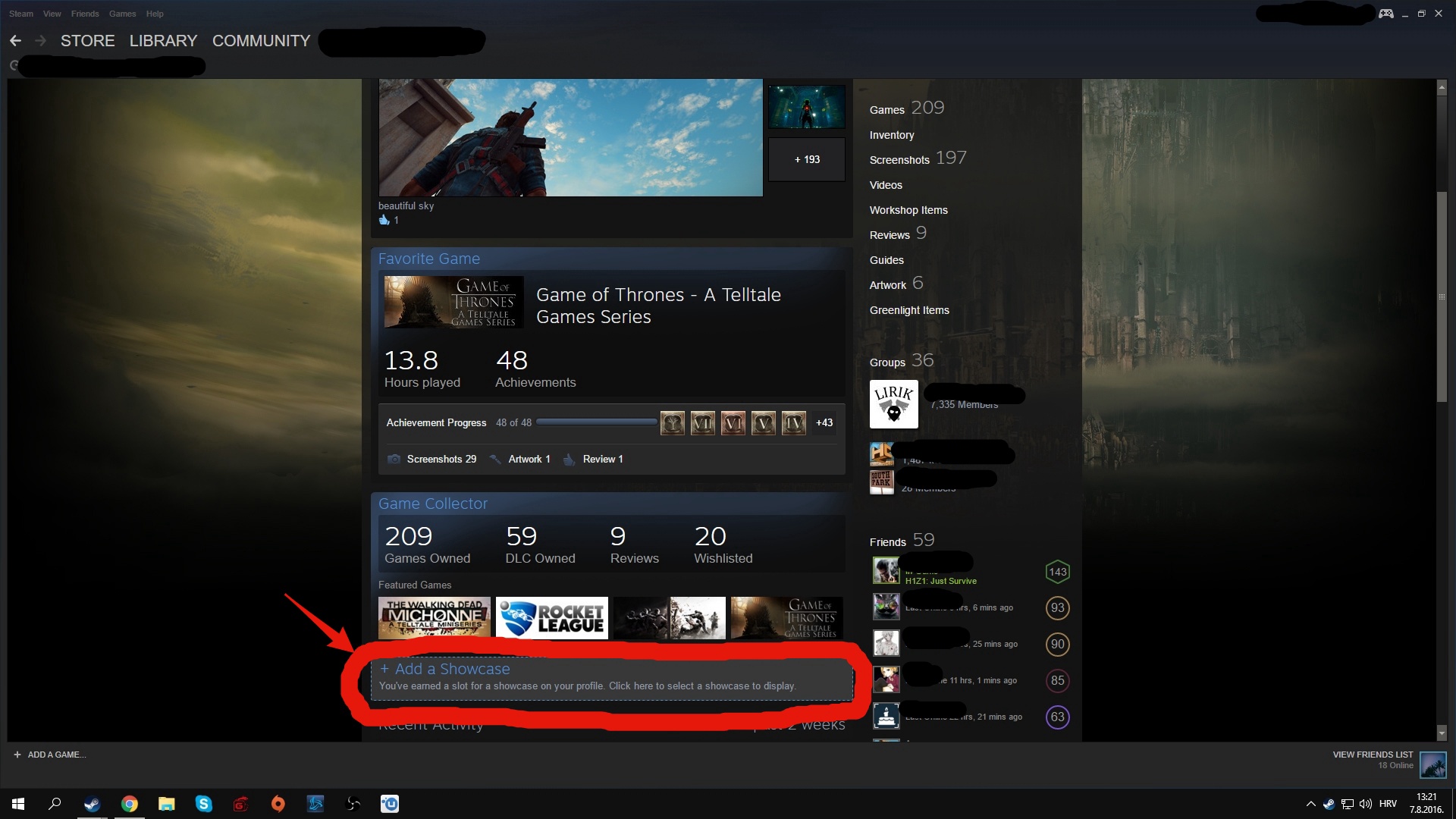The height and width of the screenshot is (819, 1456).
Task: Click the View Friends List button
Action: point(1370,755)
